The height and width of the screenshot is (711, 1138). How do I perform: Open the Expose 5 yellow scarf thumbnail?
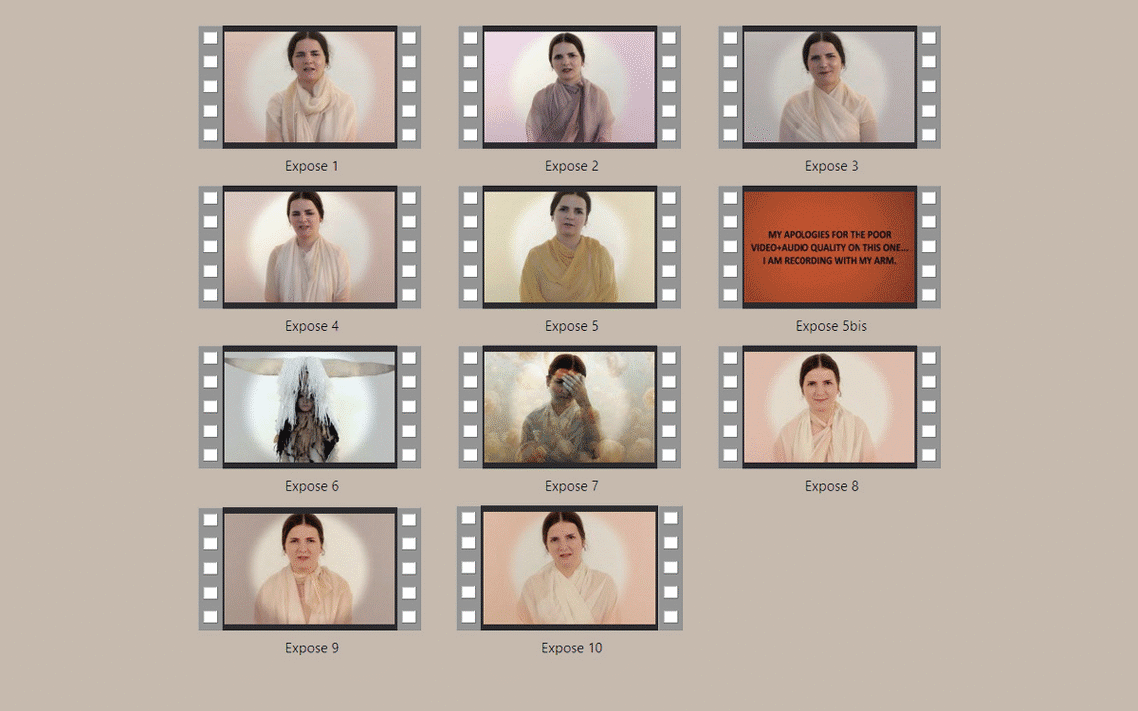(x=570, y=247)
